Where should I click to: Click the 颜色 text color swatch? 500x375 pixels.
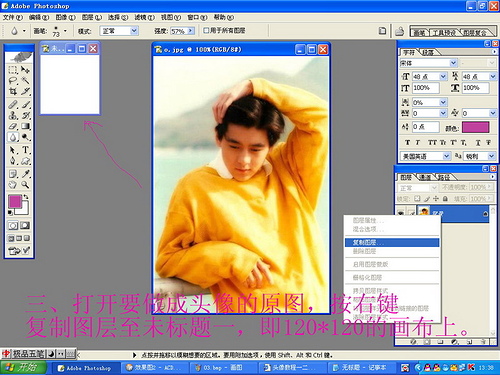click(476, 127)
